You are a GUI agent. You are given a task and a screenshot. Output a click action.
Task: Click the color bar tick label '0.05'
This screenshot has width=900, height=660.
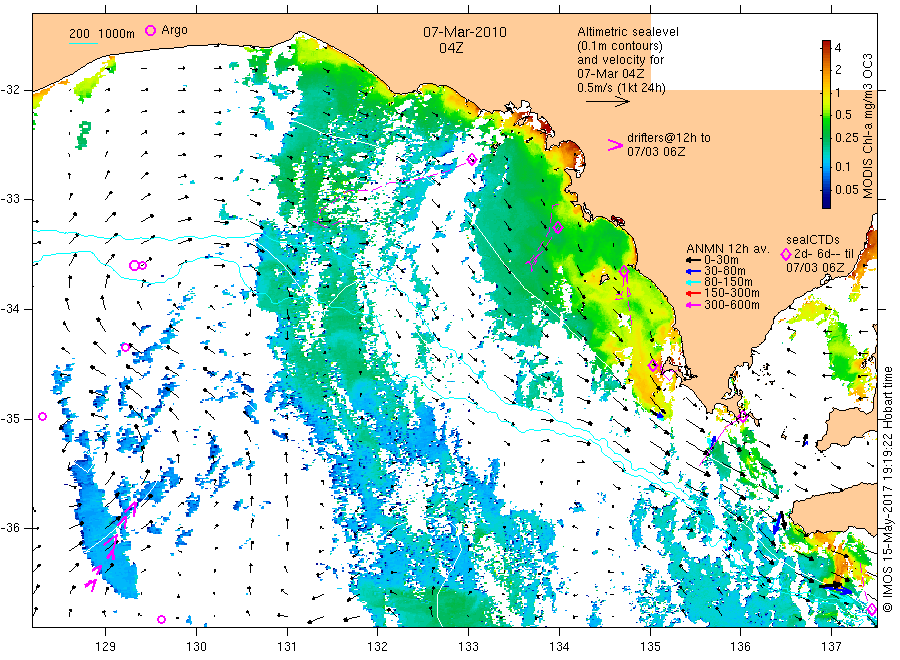point(847,190)
